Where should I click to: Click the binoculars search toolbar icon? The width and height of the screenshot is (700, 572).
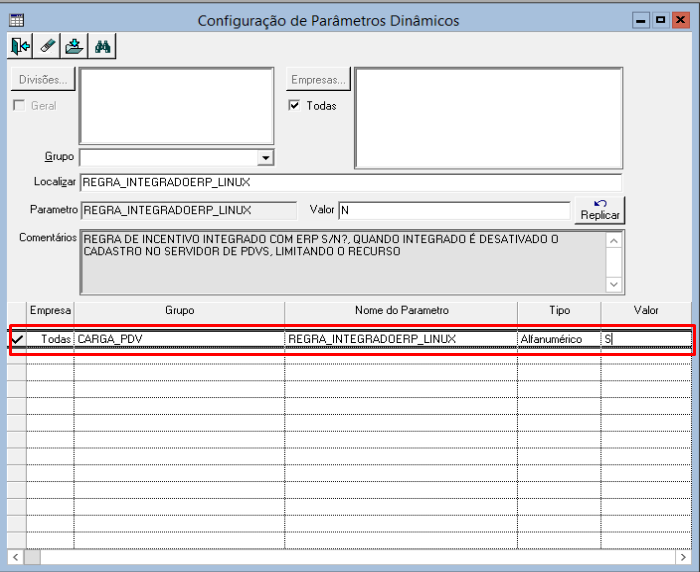103,46
